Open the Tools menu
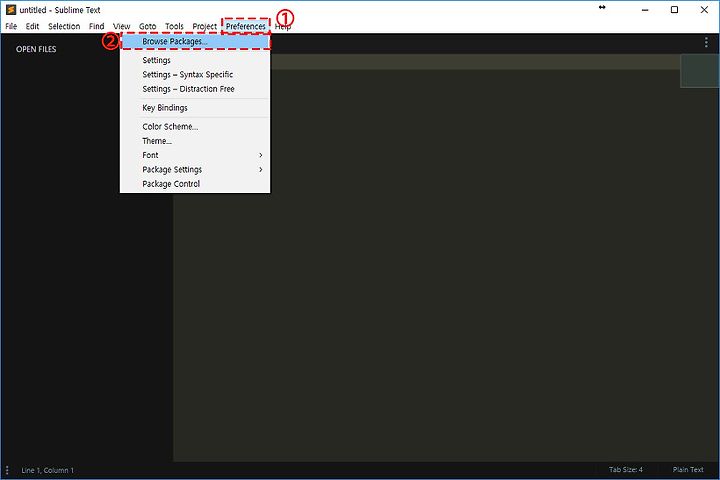720x480 pixels. pyautogui.click(x=174, y=26)
